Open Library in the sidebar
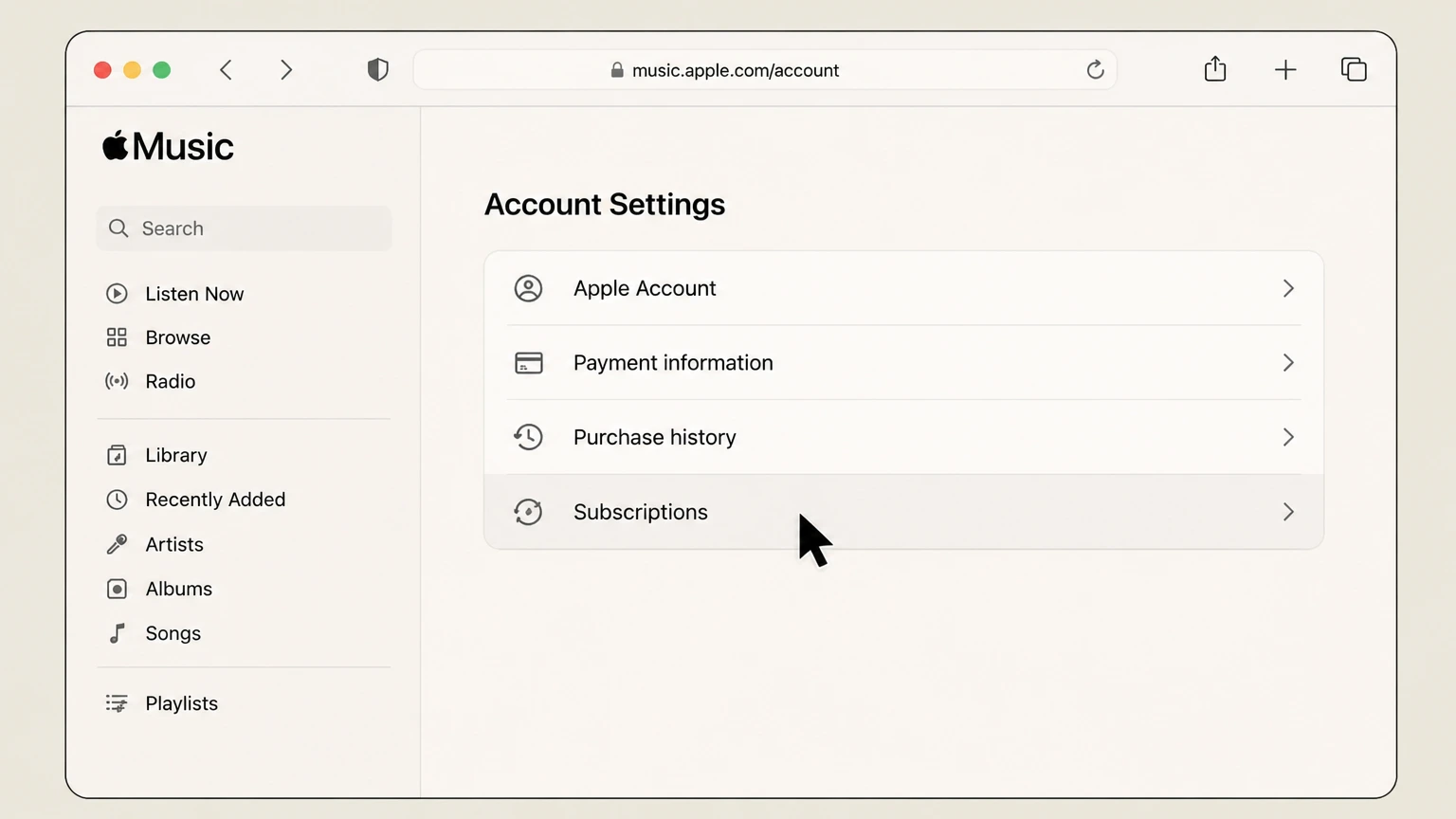This screenshot has height=819, width=1456. (x=176, y=455)
